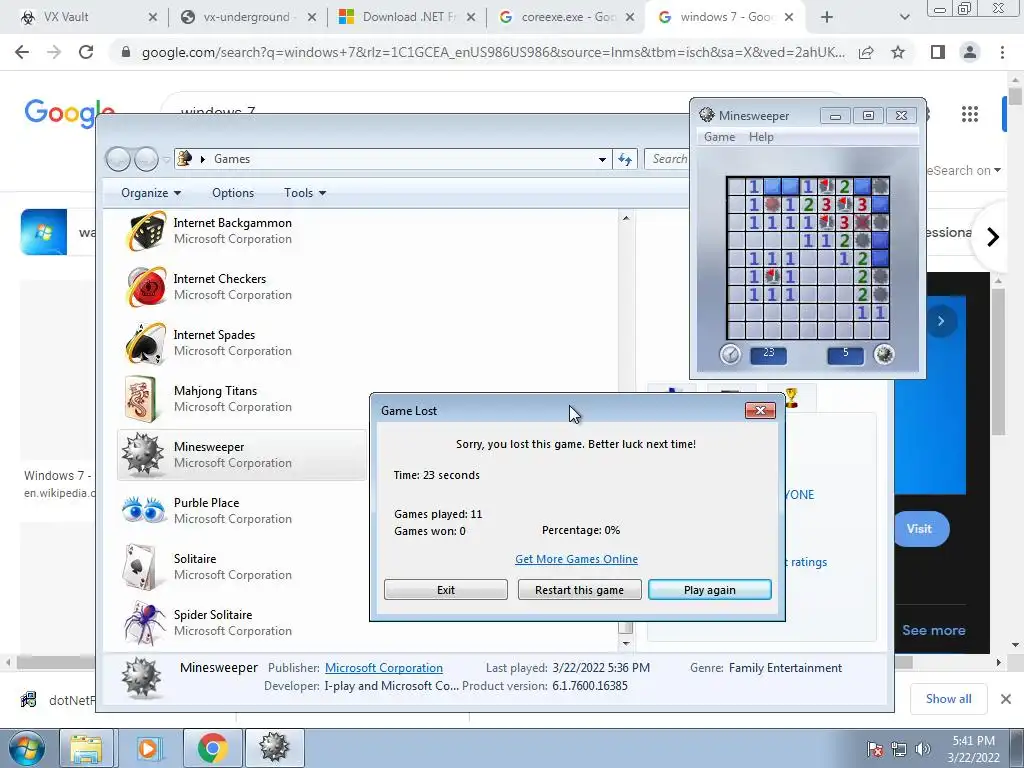Expand the Games address bar history dropdown
The height and width of the screenshot is (768, 1024).
pyautogui.click(x=602, y=159)
